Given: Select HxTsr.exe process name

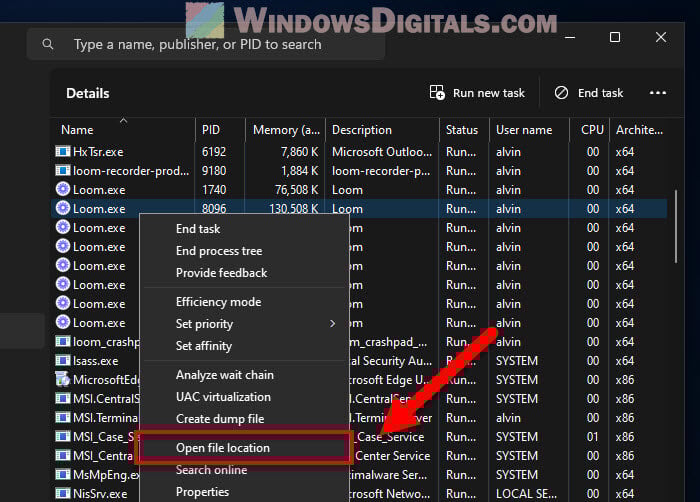Looking at the screenshot, I should (98, 152).
